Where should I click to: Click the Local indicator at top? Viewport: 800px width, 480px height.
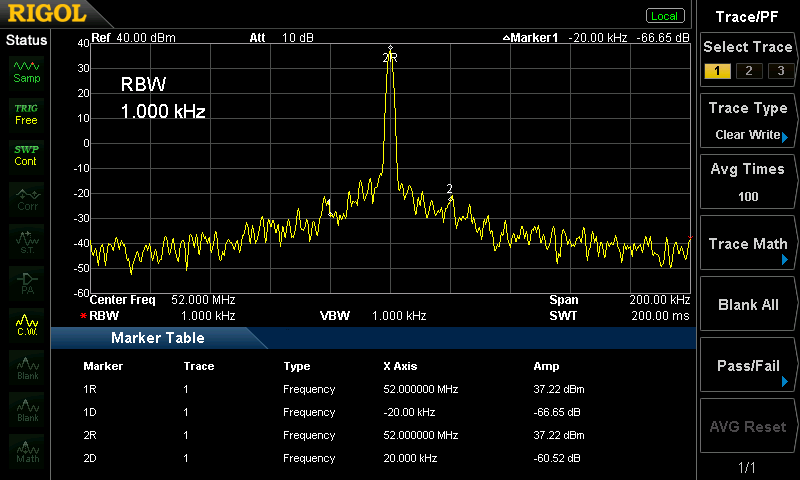tap(664, 16)
